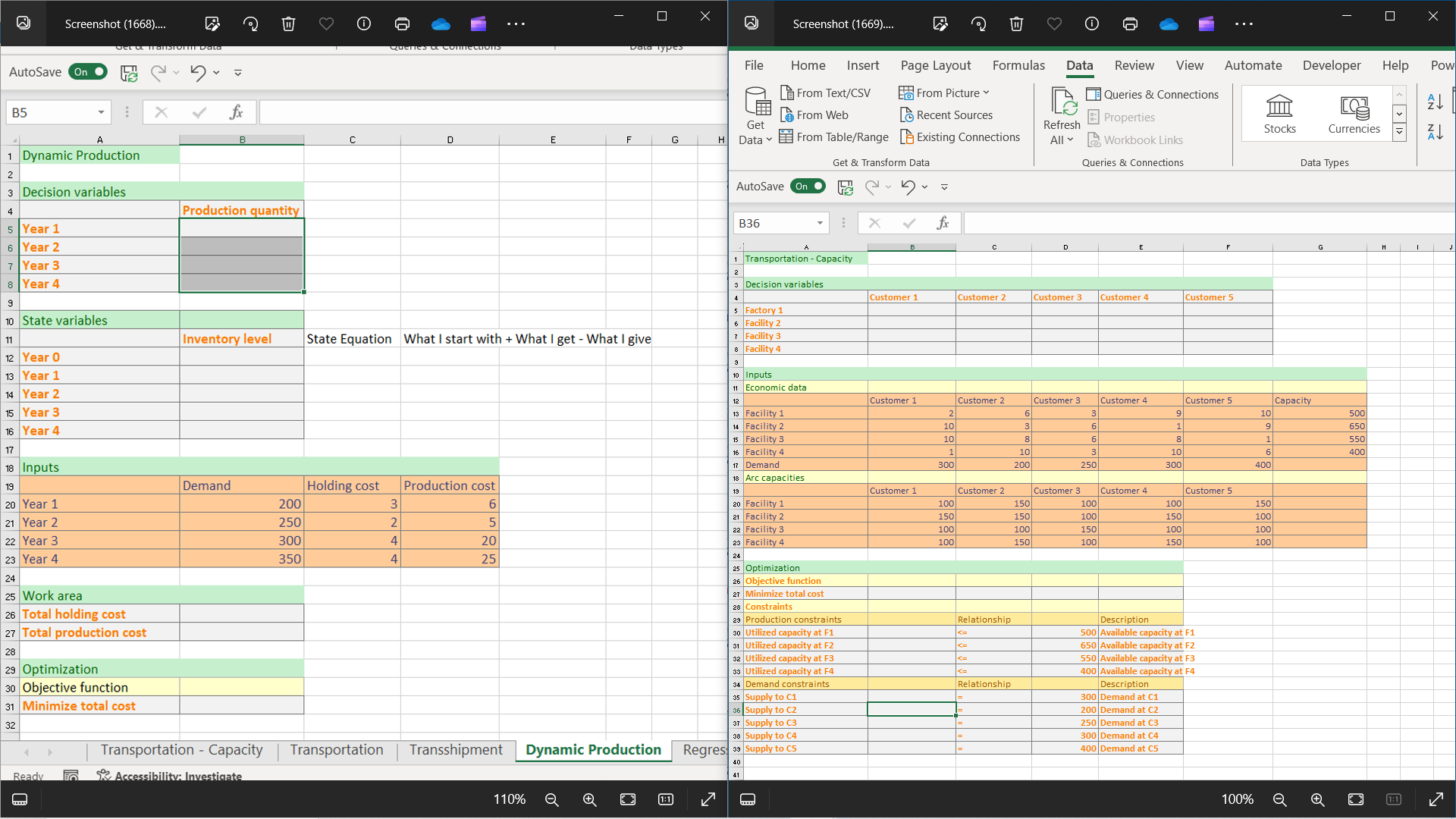Viewport: 1456px width, 819px height.
Task: Click the rotate icon in left viewer
Action: point(250,24)
